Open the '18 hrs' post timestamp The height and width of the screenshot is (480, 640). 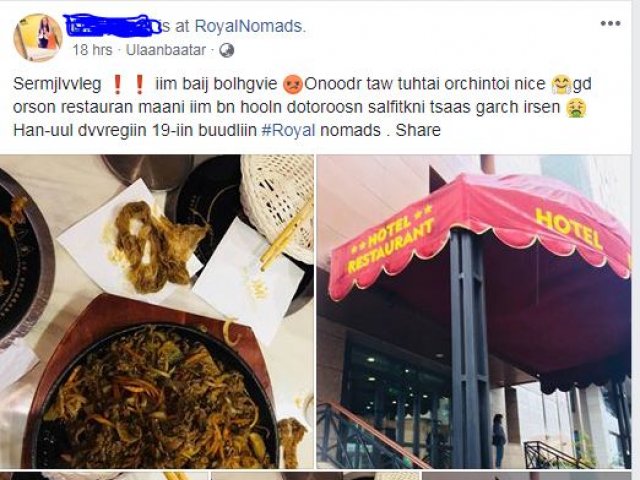point(92,50)
